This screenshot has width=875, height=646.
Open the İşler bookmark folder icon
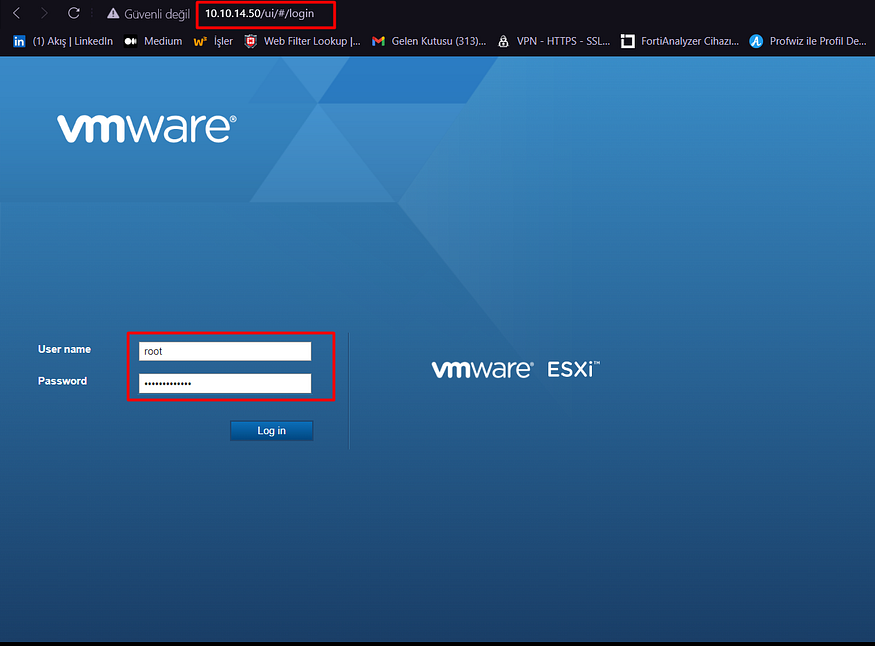click(x=200, y=41)
